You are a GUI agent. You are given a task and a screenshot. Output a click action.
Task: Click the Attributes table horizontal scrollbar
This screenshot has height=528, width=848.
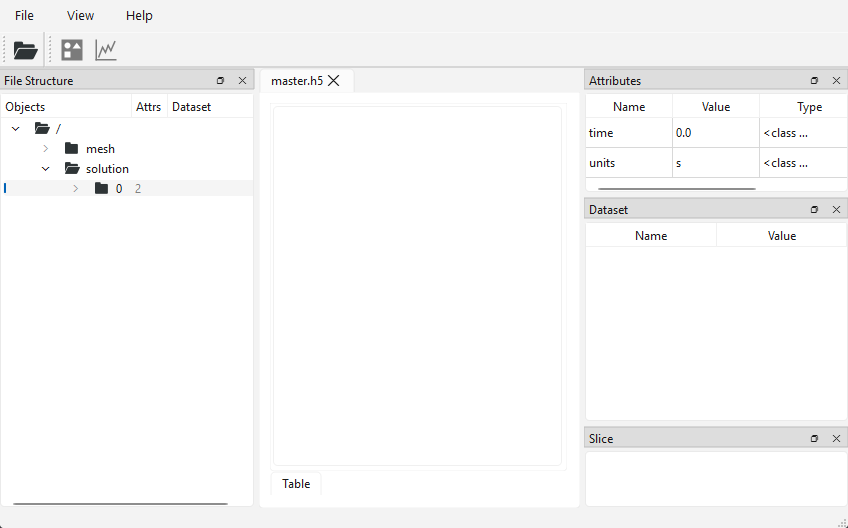(x=677, y=189)
